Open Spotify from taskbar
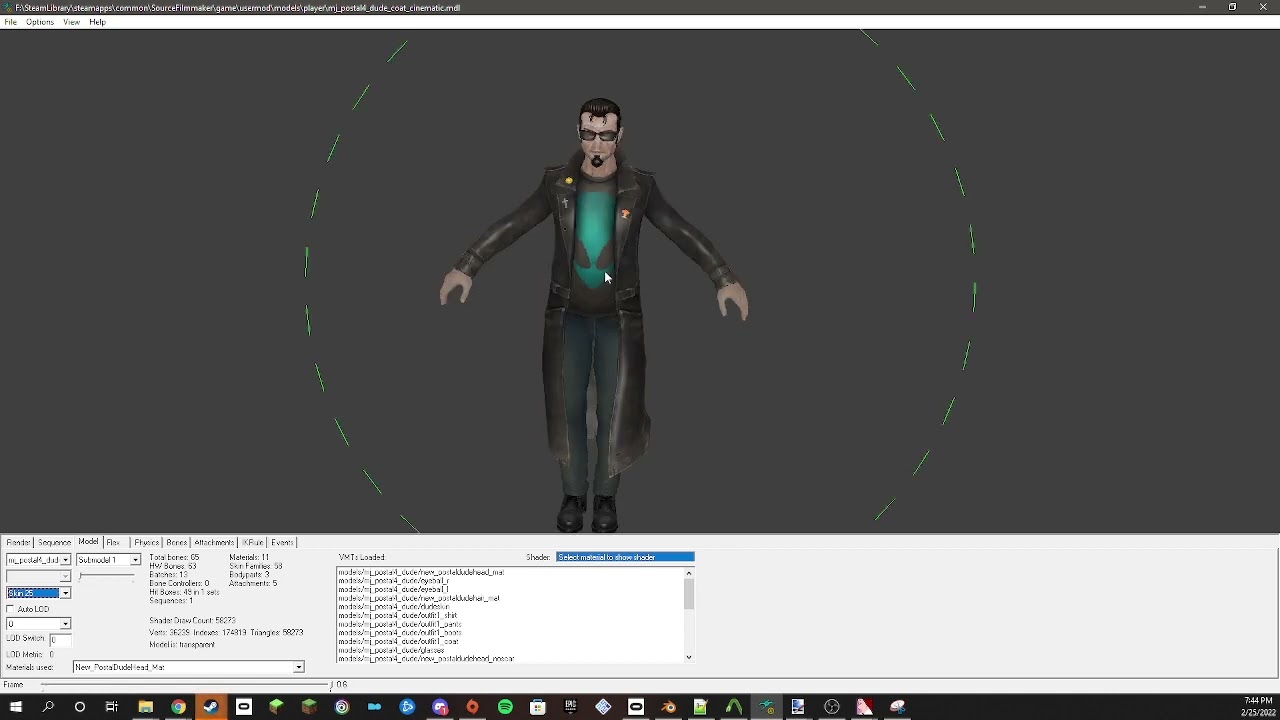This screenshot has width=1280, height=720. [505, 707]
